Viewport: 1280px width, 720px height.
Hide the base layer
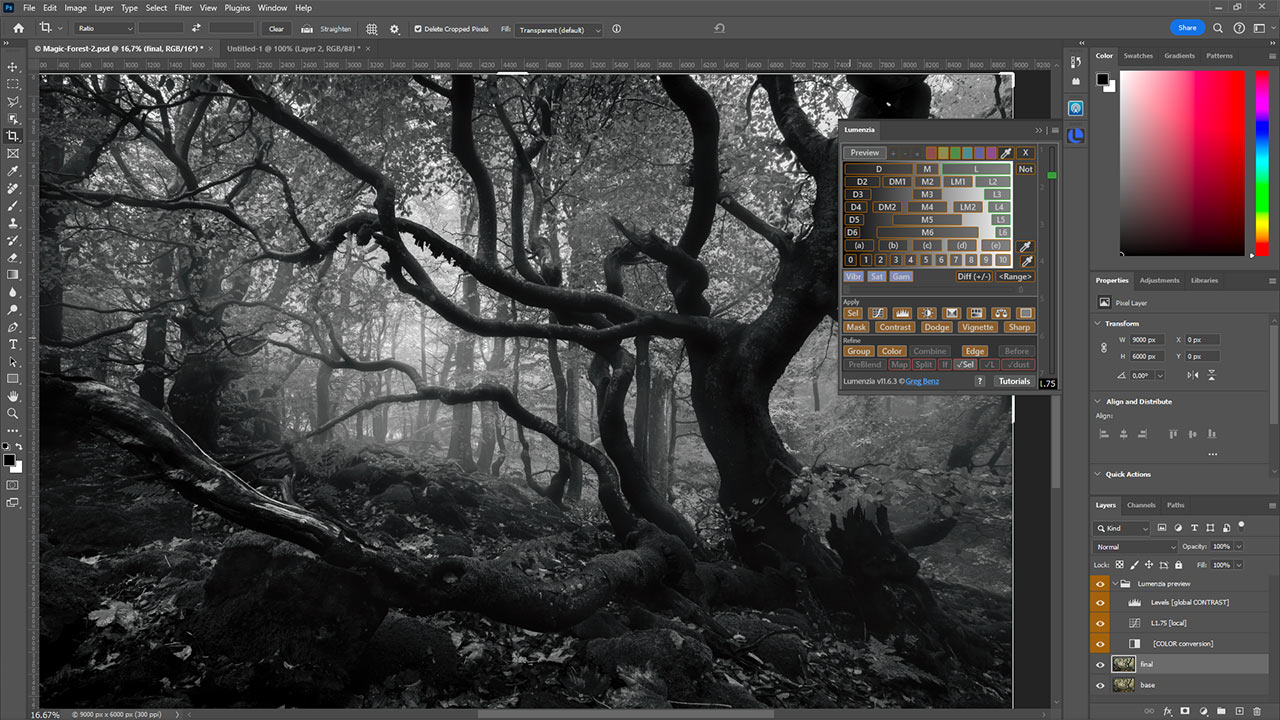coord(1100,685)
